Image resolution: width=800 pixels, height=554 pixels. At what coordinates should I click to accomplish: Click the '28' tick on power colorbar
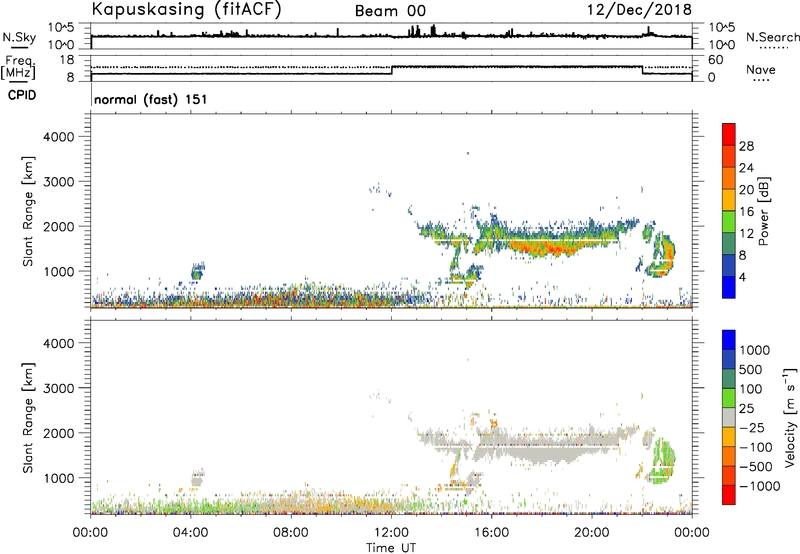click(x=746, y=146)
